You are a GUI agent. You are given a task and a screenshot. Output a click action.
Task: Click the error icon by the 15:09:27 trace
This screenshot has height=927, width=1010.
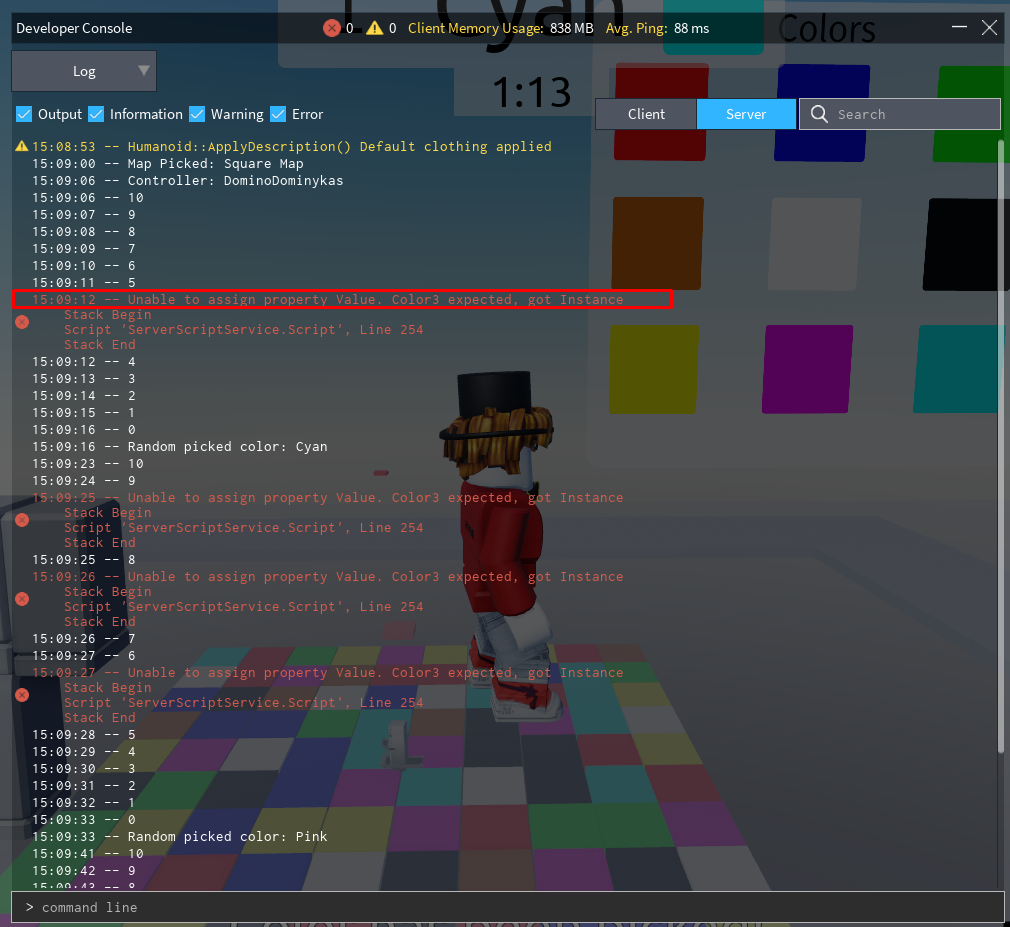click(x=22, y=694)
